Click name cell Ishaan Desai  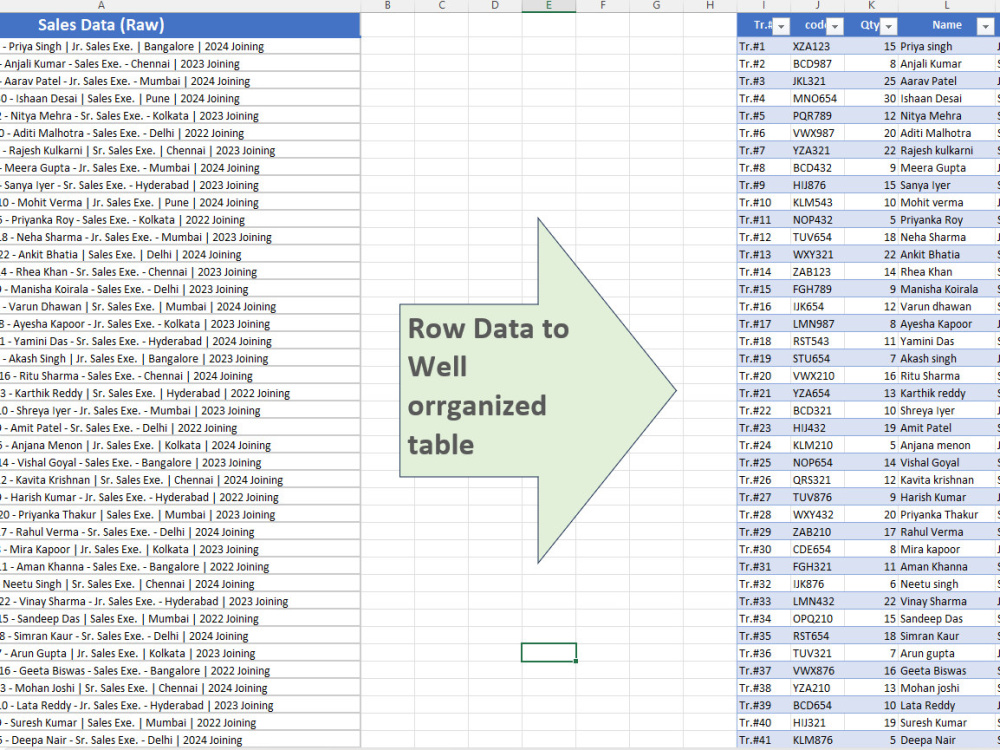tap(947, 98)
